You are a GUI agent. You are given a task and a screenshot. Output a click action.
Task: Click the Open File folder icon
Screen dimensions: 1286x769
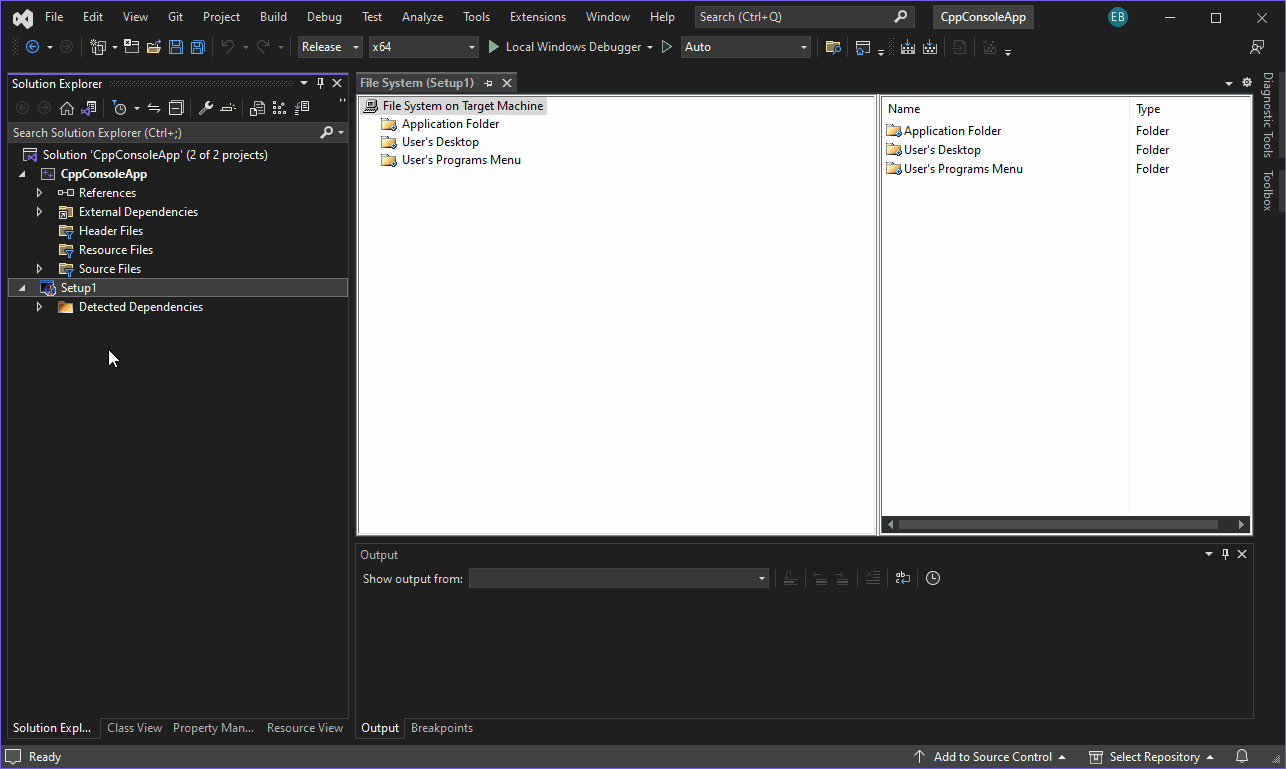(x=153, y=47)
